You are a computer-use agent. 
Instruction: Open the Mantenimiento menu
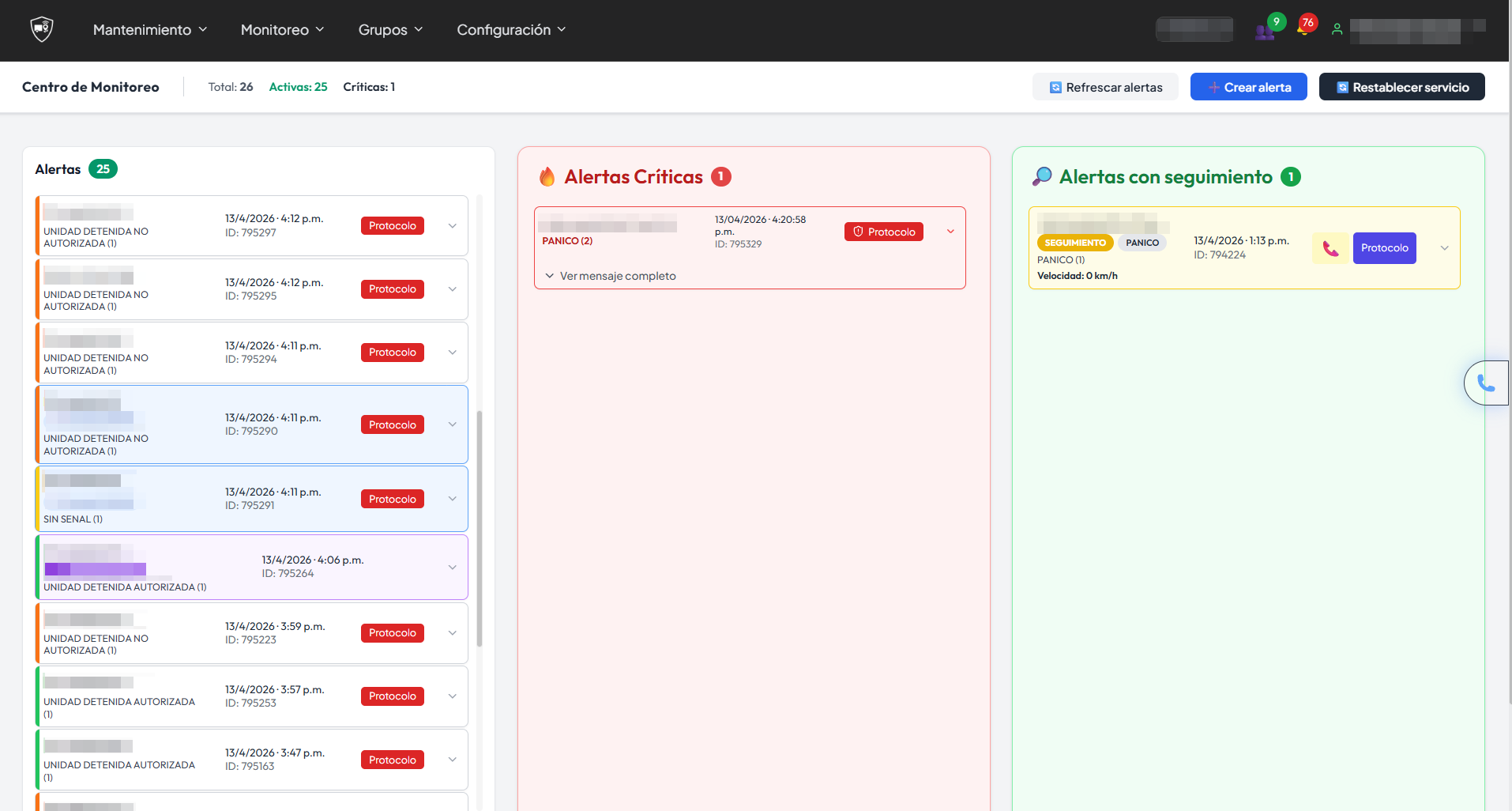[150, 30]
